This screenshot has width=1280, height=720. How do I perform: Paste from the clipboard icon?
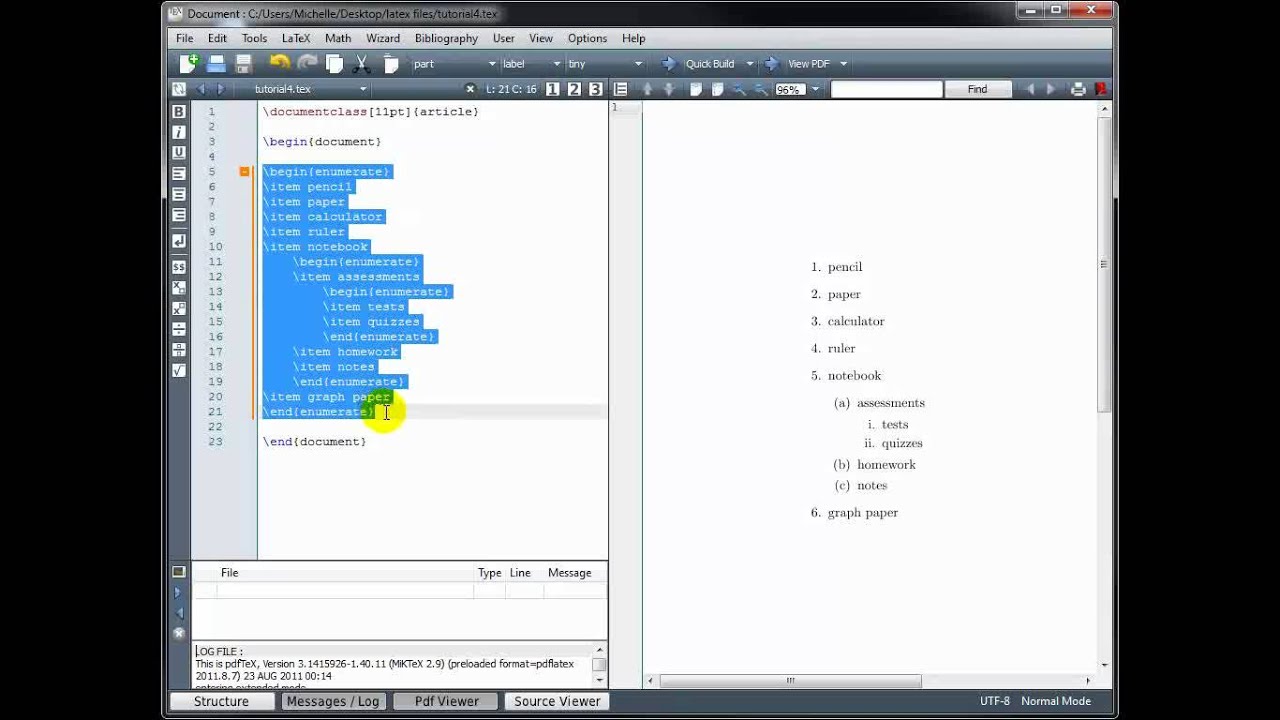coord(391,64)
